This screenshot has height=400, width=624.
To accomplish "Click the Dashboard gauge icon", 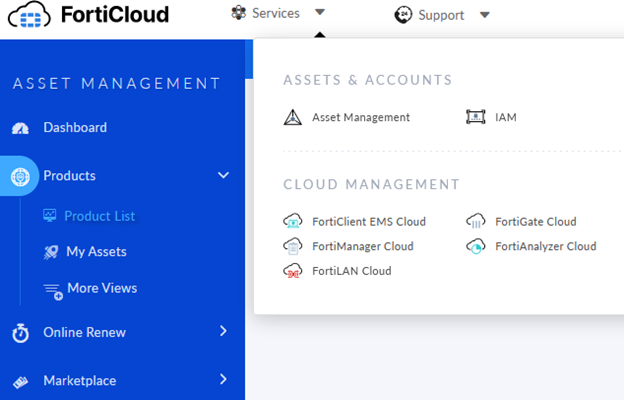I will [x=20, y=128].
